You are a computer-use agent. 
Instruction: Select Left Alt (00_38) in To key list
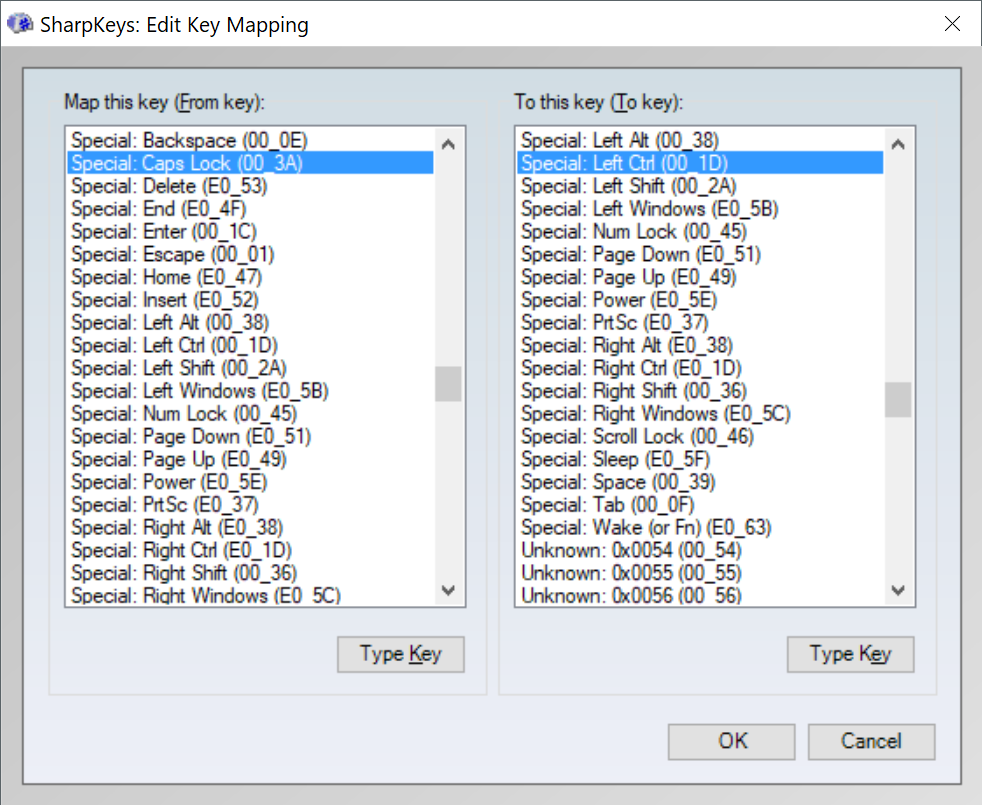pos(700,140)
